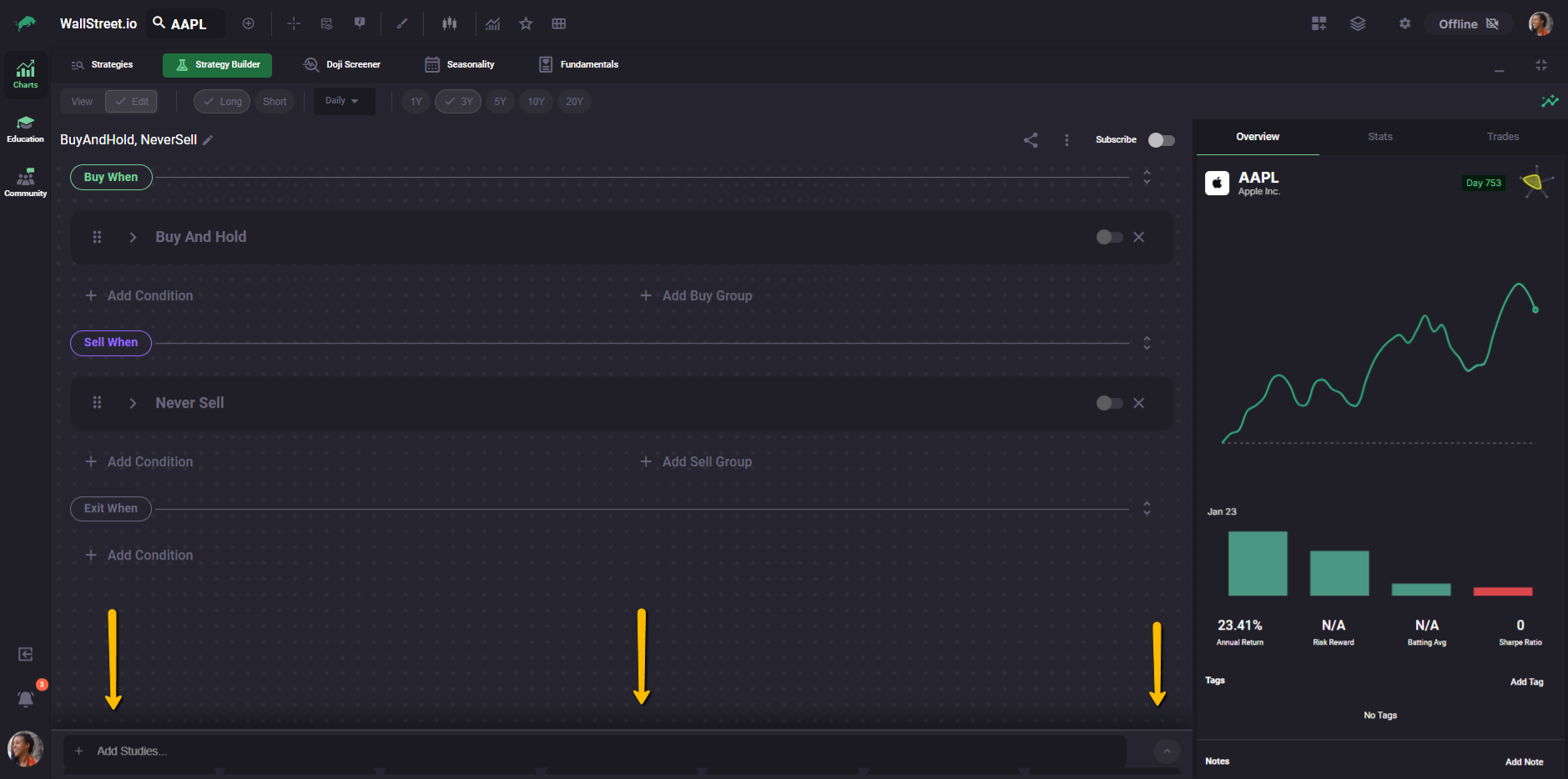Screen dimensions: 1568x779
Task: Switch to the Stats tab
Action: (1379, 137)
